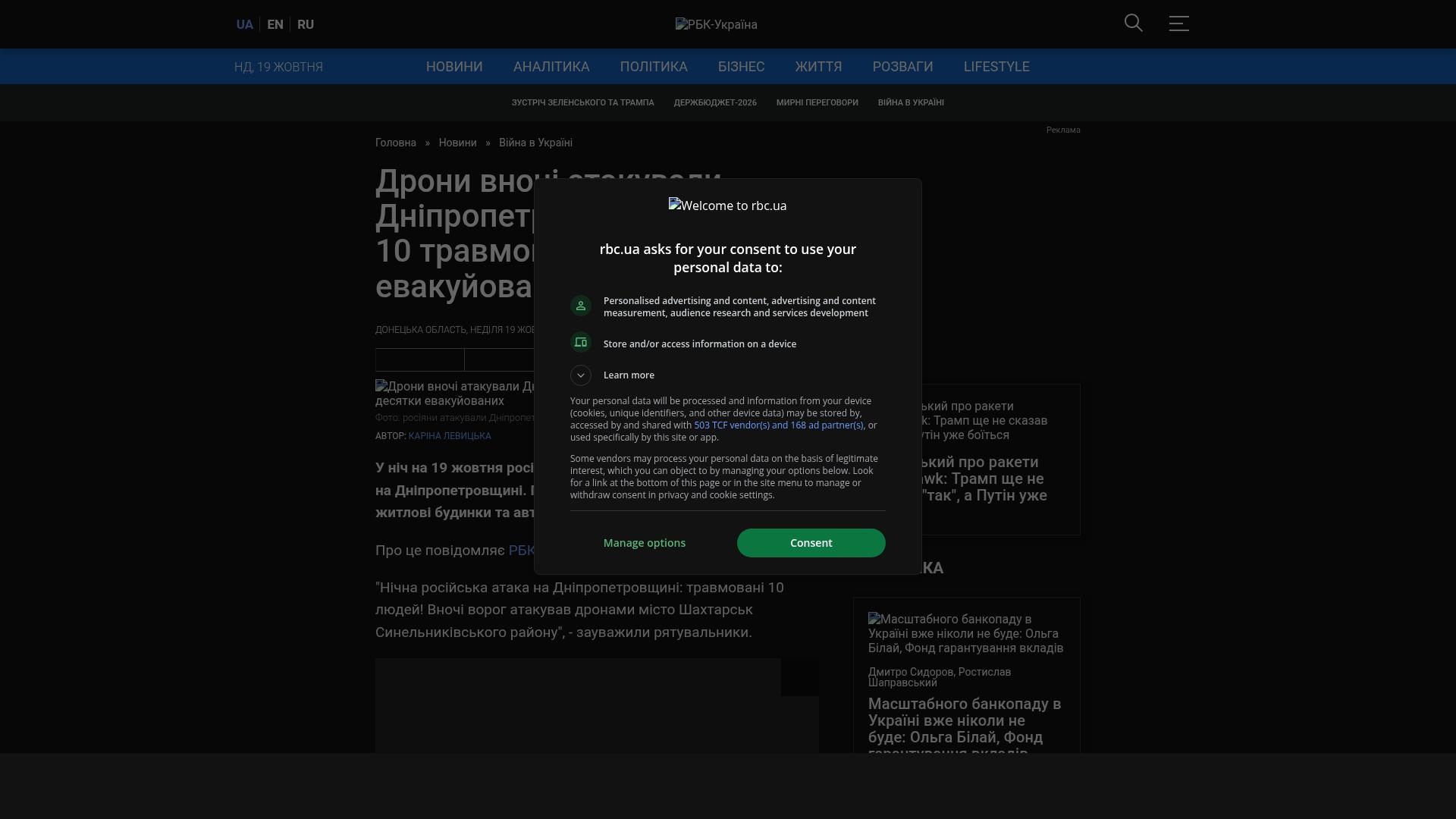Open Manage options in consent dialog
The height and width of the screenshot is (819, 1456).
point(644,543)
